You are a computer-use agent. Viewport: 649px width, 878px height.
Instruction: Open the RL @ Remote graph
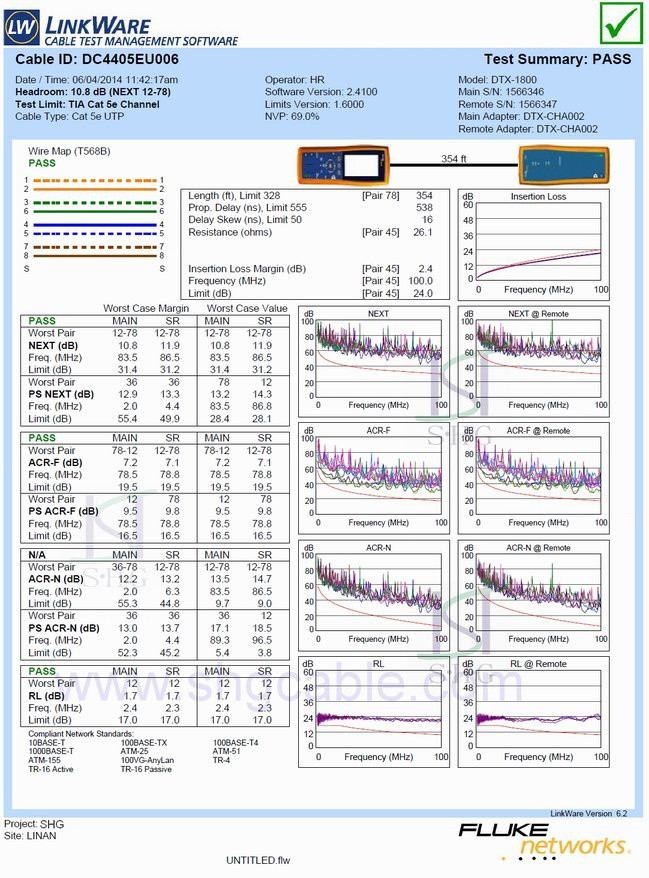pos(534,712)
